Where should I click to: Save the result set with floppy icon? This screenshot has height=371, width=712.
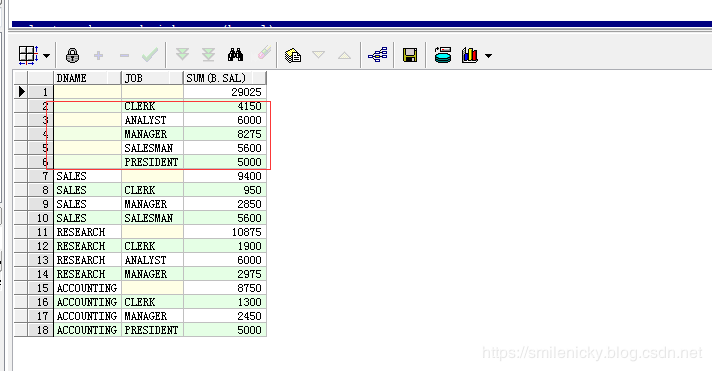click(x=410, y=55)
